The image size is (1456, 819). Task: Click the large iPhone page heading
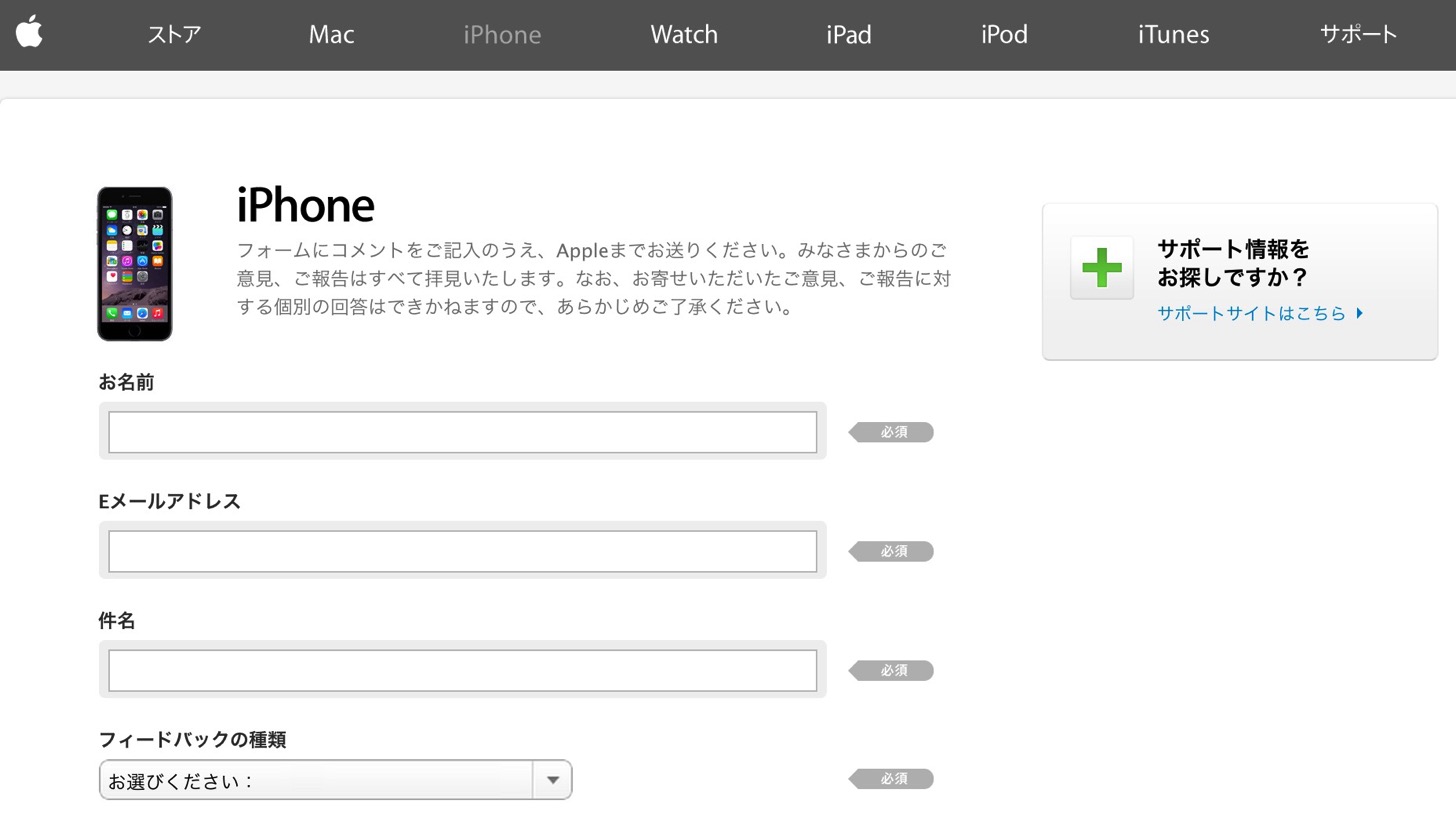click(305, 205)
